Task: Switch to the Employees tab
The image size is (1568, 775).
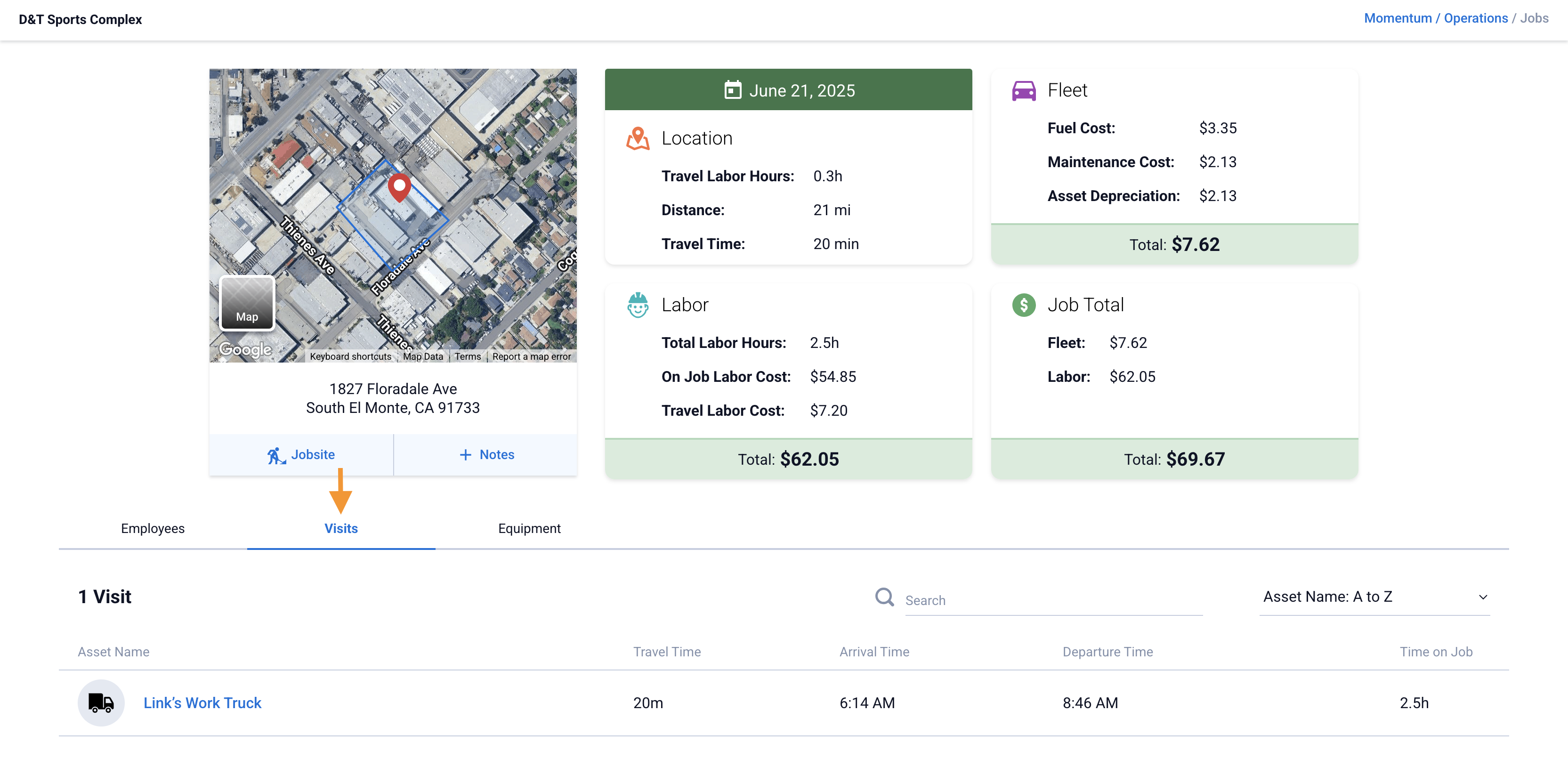Action: point(152,528)
